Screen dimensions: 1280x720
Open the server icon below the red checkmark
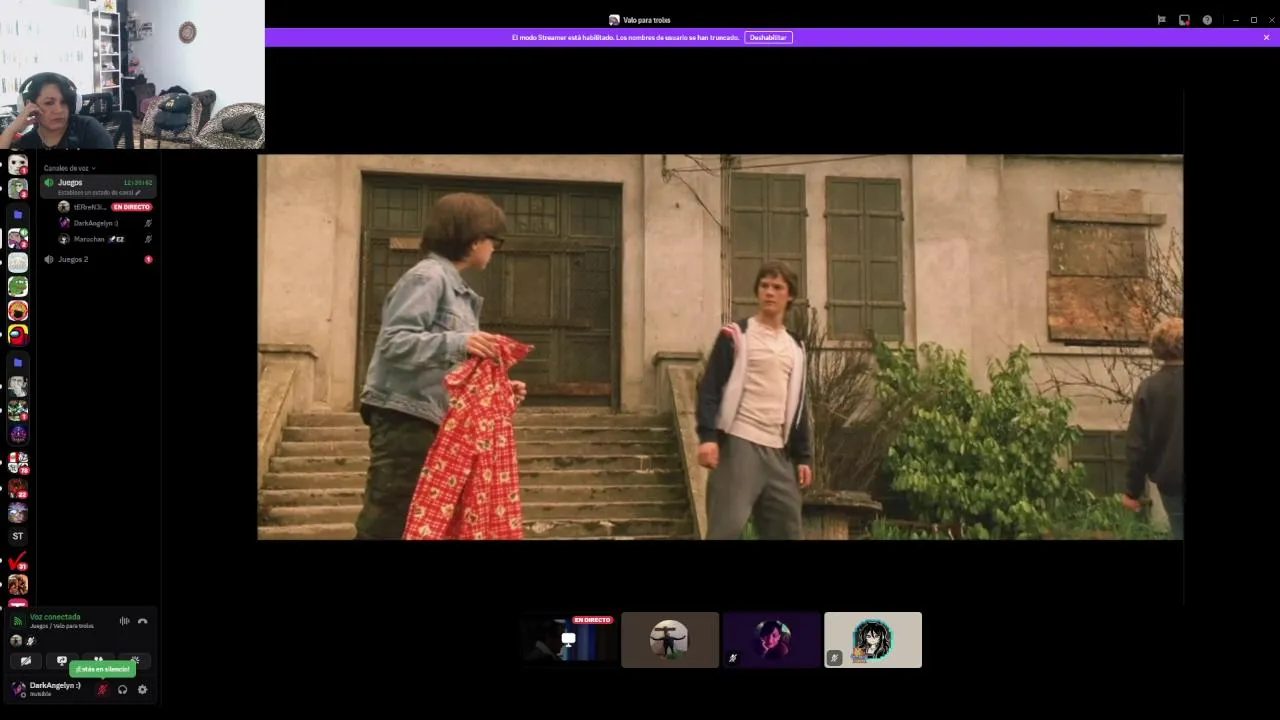tap(18, 585)
